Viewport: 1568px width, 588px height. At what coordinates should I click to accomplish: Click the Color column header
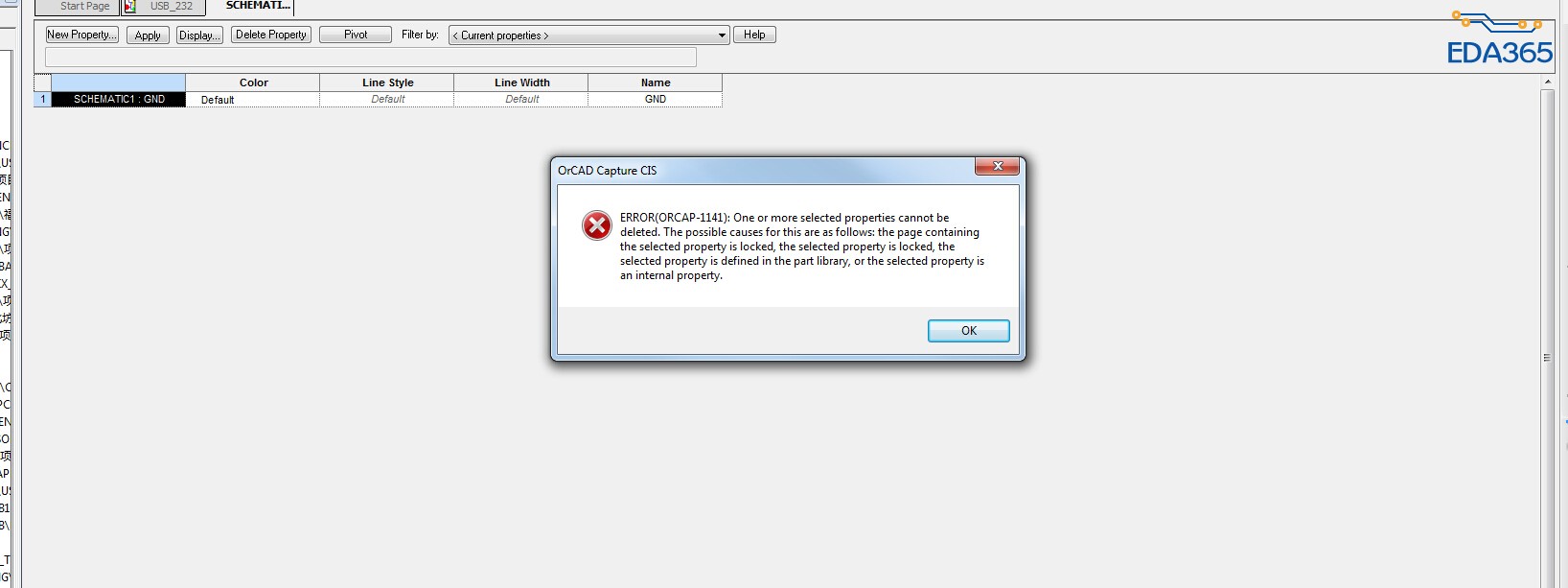point(253,82)
